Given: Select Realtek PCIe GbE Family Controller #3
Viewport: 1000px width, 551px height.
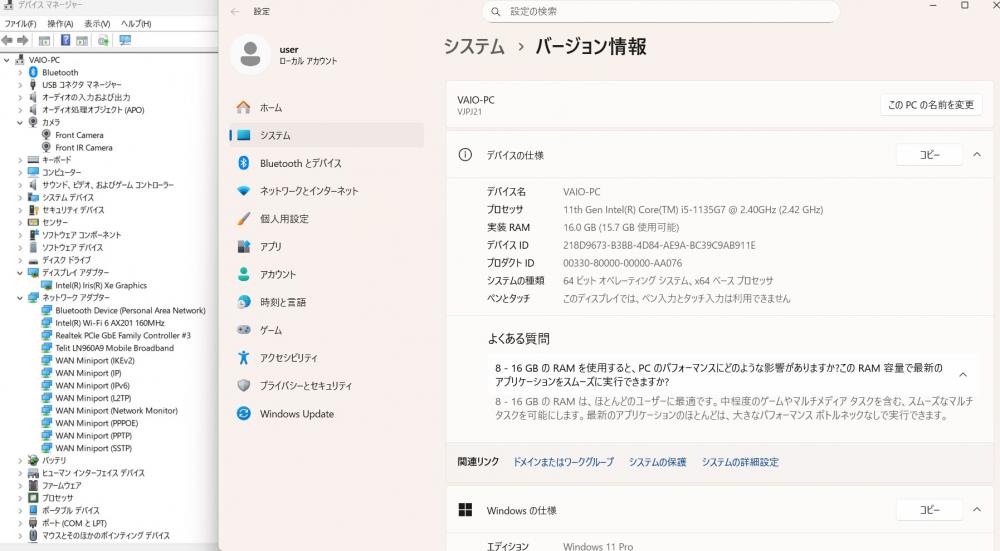Looking at the screenshot, I should [x=122, y=335].
